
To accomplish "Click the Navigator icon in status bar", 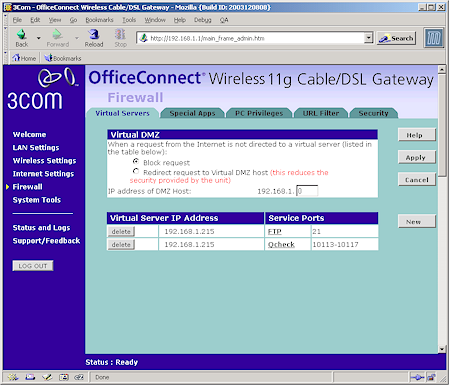I will coord(13,377).
